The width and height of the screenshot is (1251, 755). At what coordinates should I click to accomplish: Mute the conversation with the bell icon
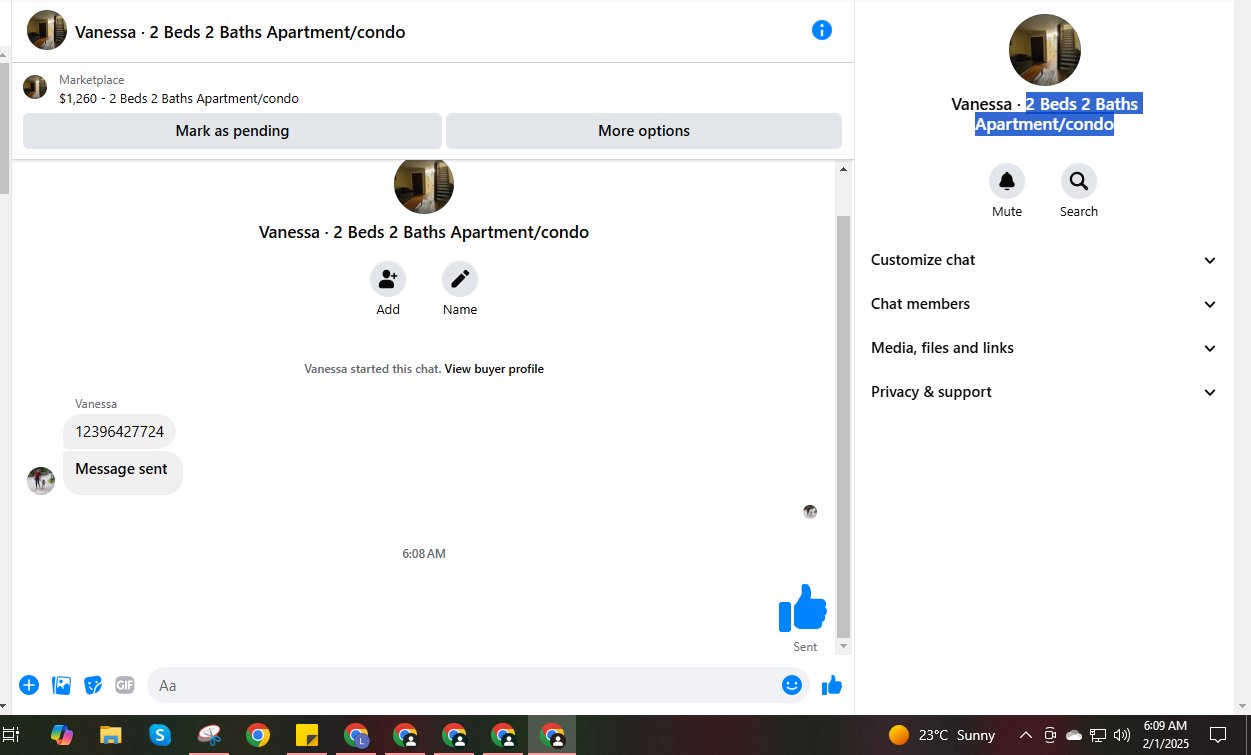[x=1007, y=181]
